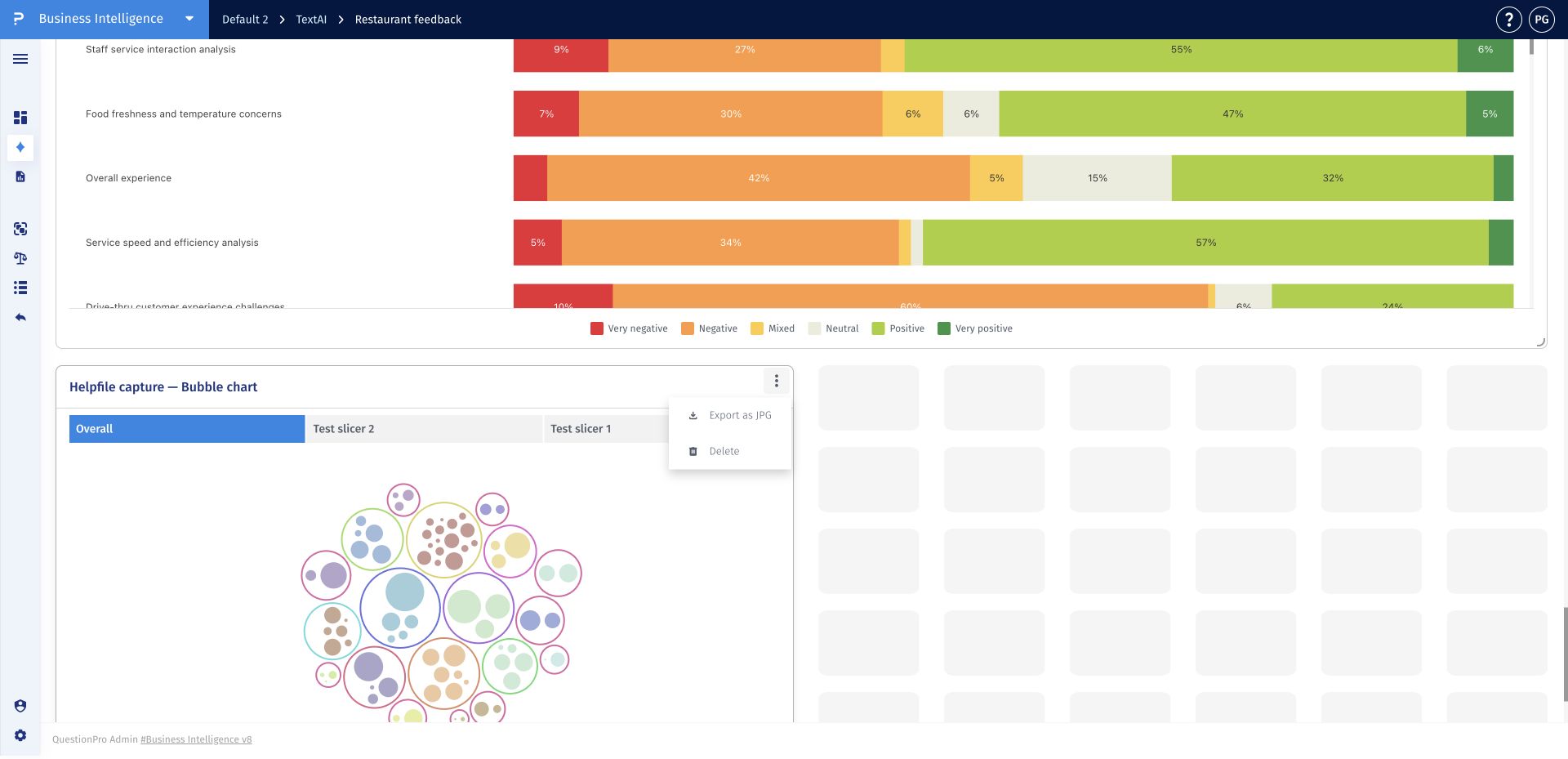The height and width of the screenshot is (759, 1568).
Task: Open the bubble chart three-dot menu
Action: (x=777, y=381)
